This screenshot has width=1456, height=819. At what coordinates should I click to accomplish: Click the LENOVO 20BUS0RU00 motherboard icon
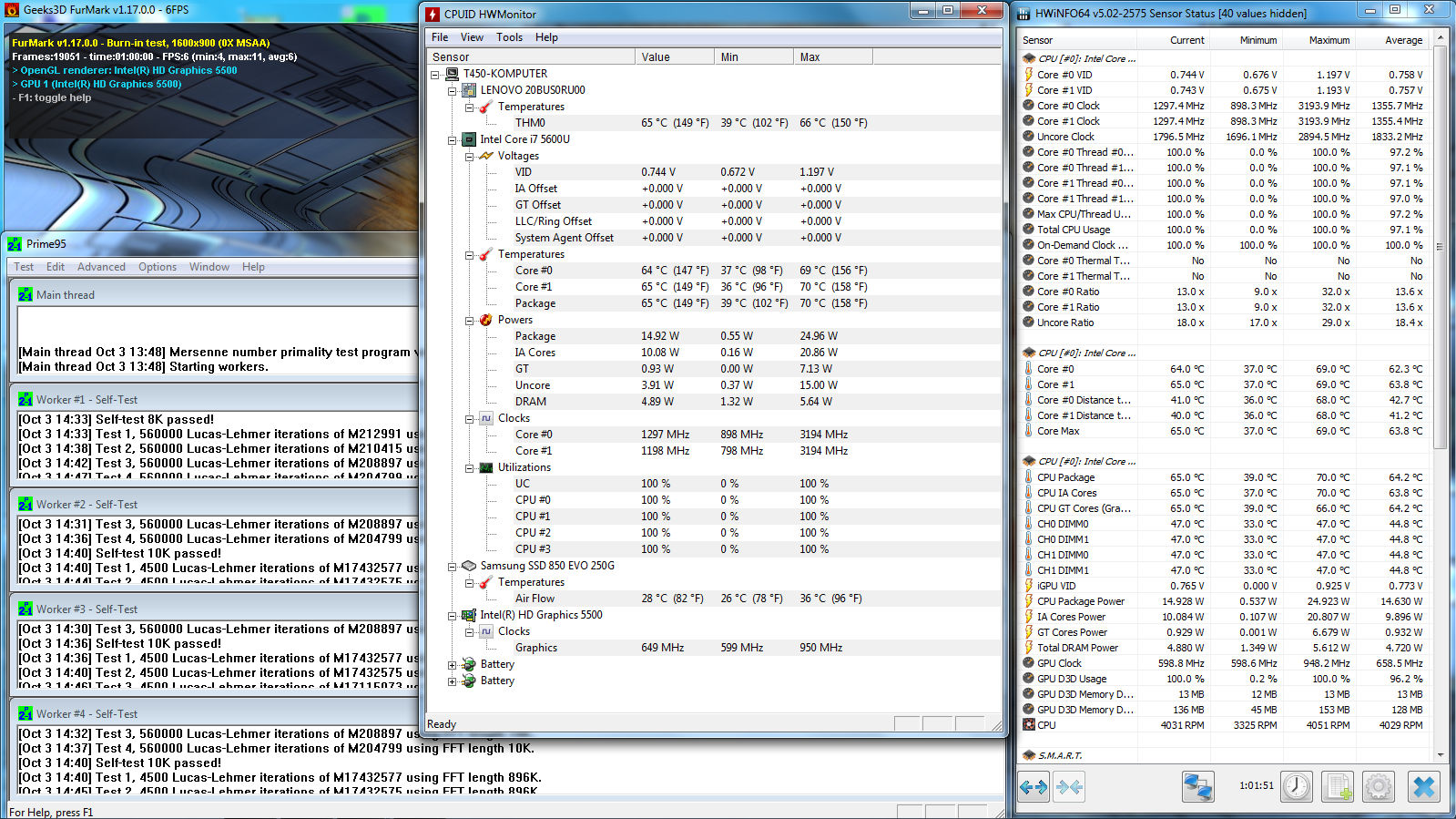pyautogui.click(x=469, y=90)
